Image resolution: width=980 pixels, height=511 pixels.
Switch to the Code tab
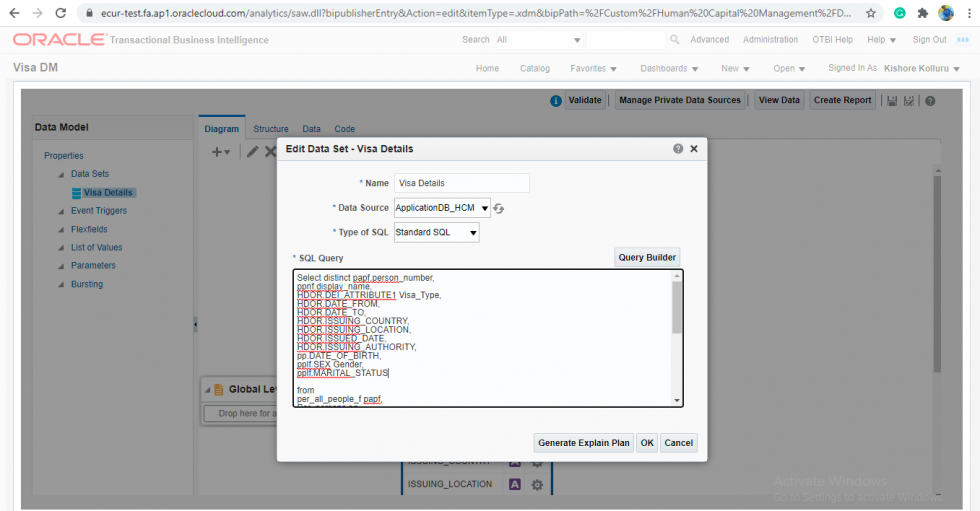tap(344, 129)
